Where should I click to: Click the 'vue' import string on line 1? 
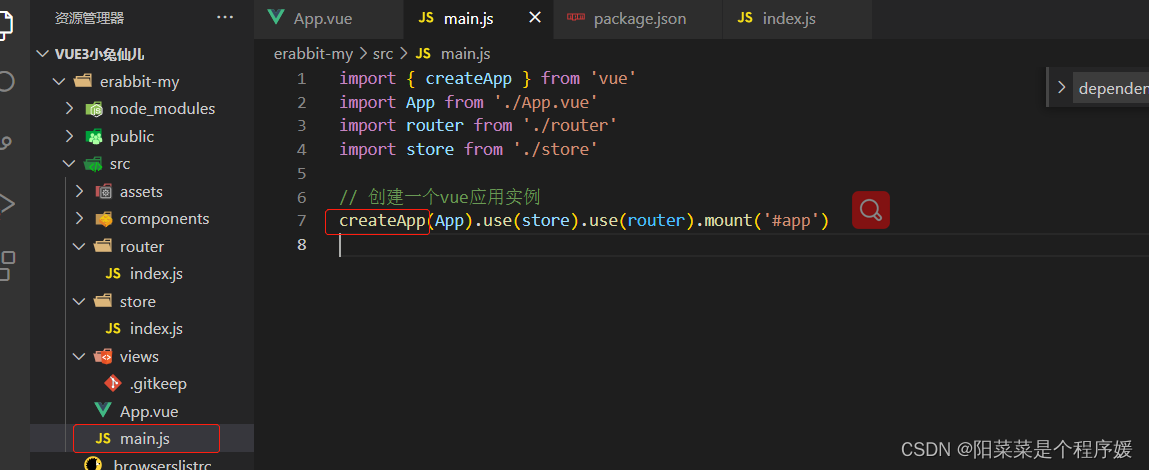pyautogui.click(x=613, y=78)
